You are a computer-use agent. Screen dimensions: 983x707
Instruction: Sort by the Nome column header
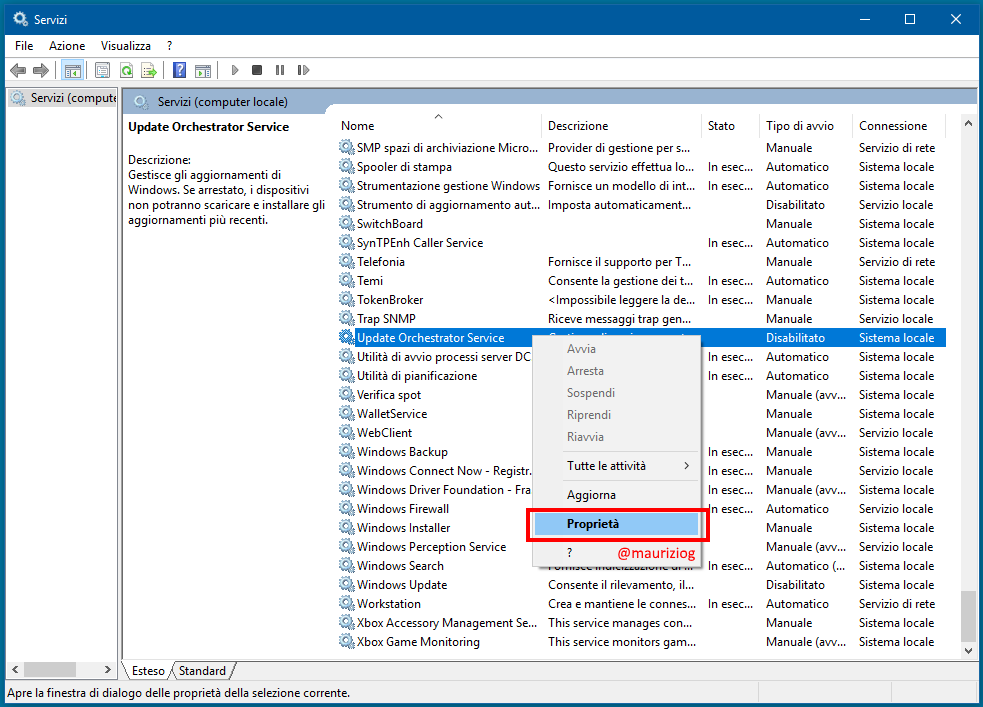(x=438, y=125)
